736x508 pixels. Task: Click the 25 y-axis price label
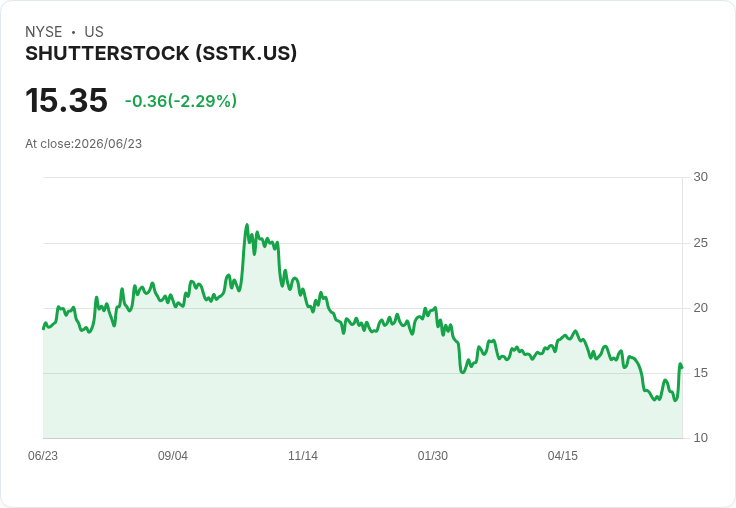700,243
